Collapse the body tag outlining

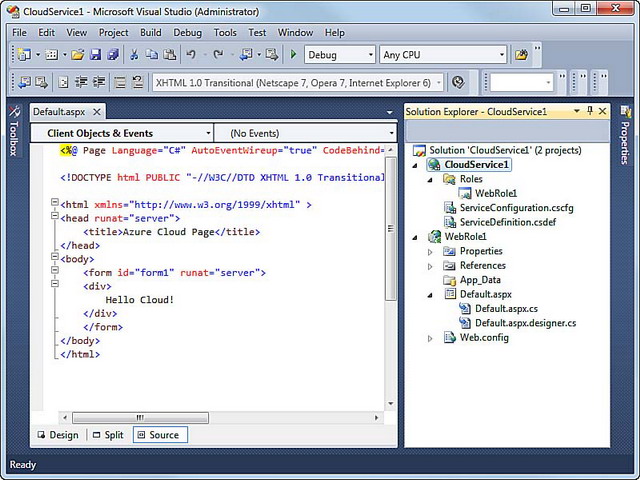pos(55,256)
